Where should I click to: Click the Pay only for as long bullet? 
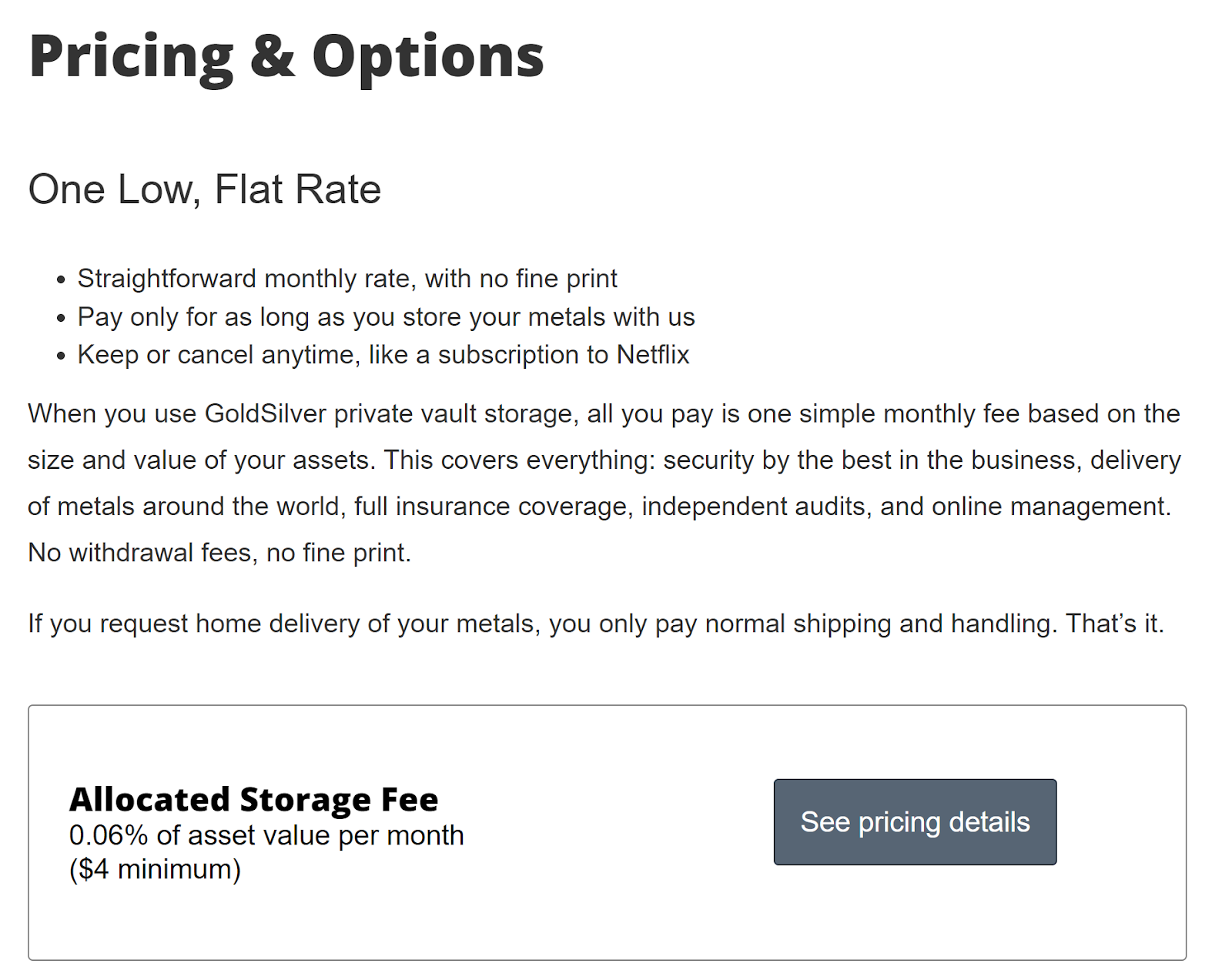point(387,316)
